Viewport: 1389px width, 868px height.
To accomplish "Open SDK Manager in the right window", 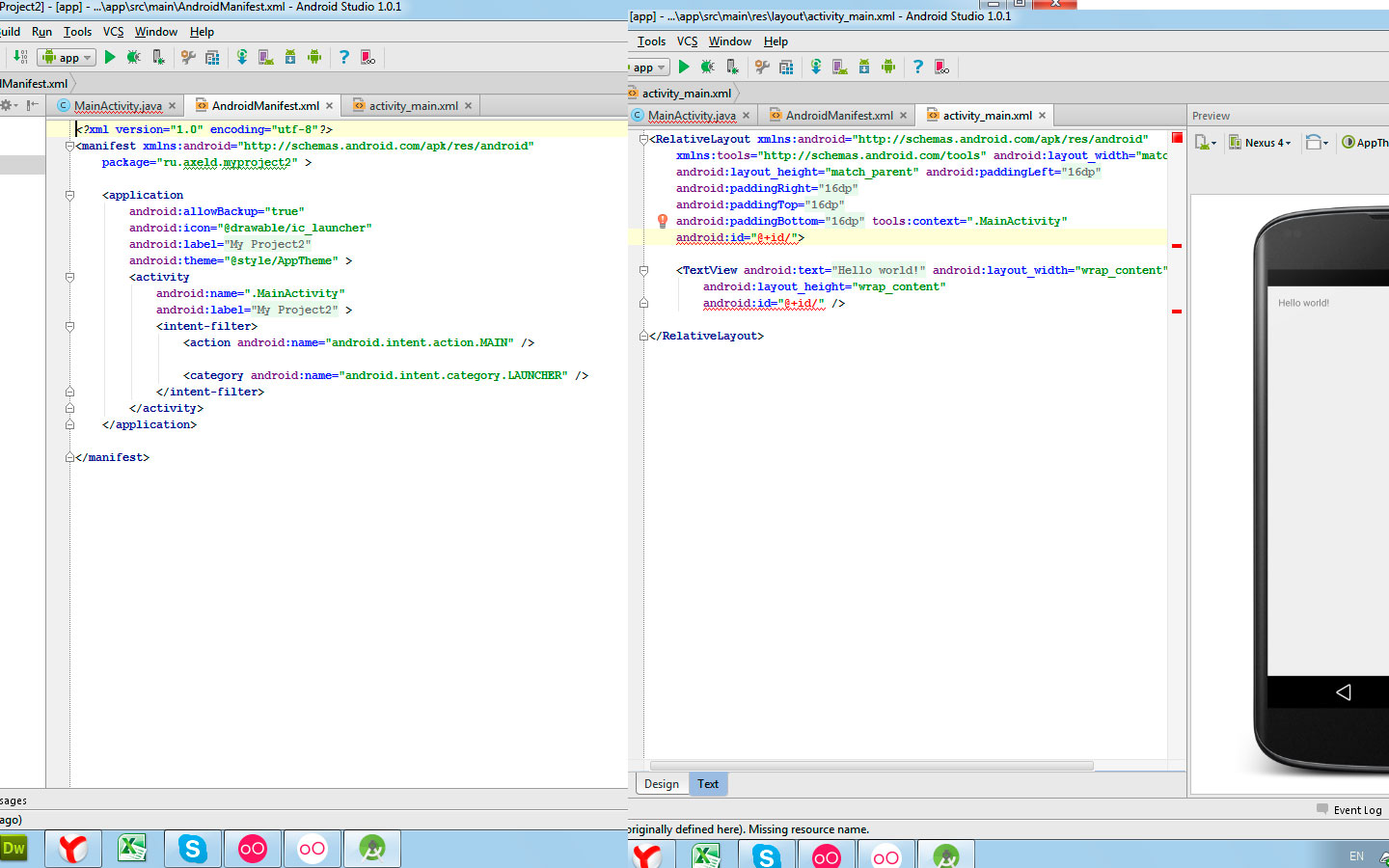I will tap(864, 67).
